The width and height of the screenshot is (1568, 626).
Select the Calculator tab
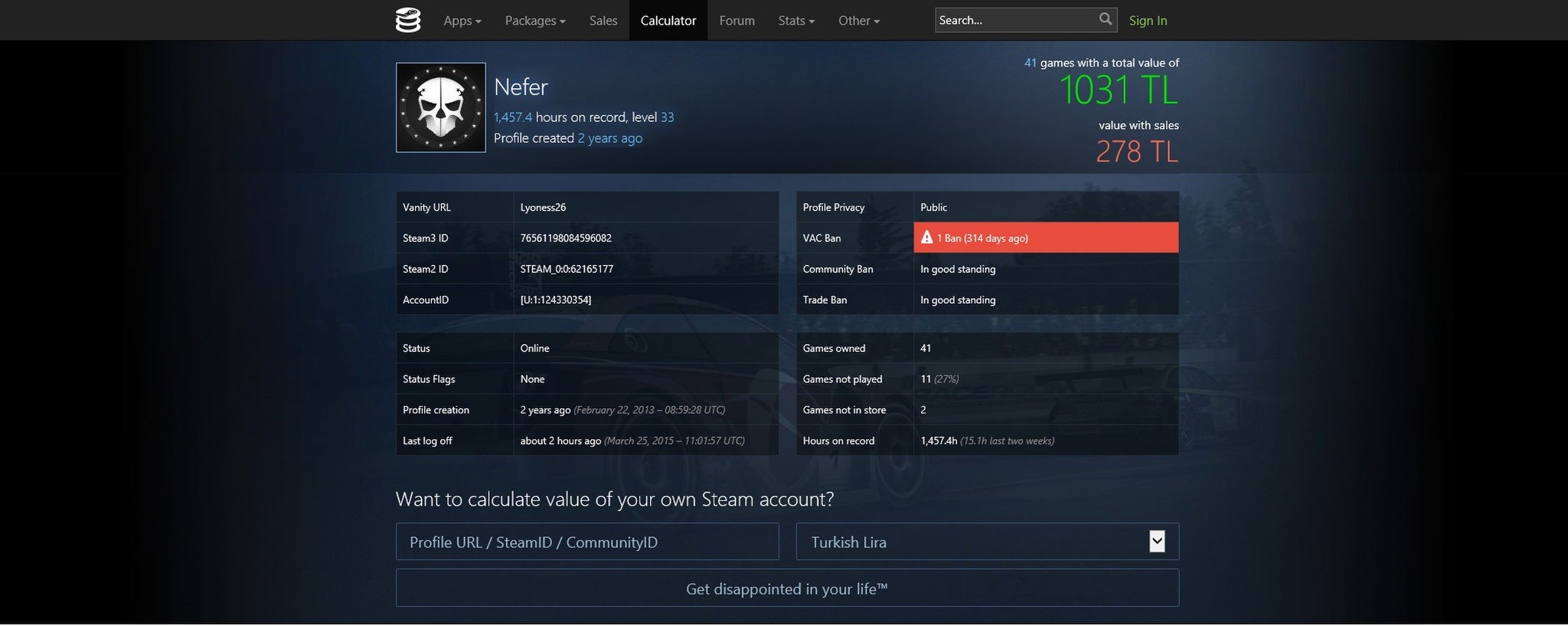[x=668, y=21]
